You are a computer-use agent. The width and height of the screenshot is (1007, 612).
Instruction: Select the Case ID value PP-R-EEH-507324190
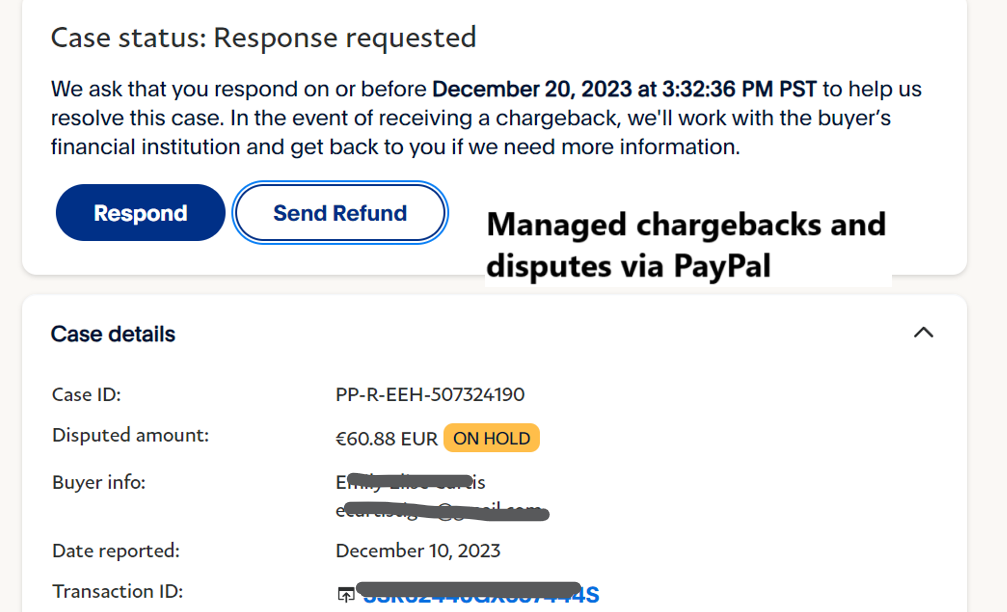pyautogui.click(x=430, y=395)
